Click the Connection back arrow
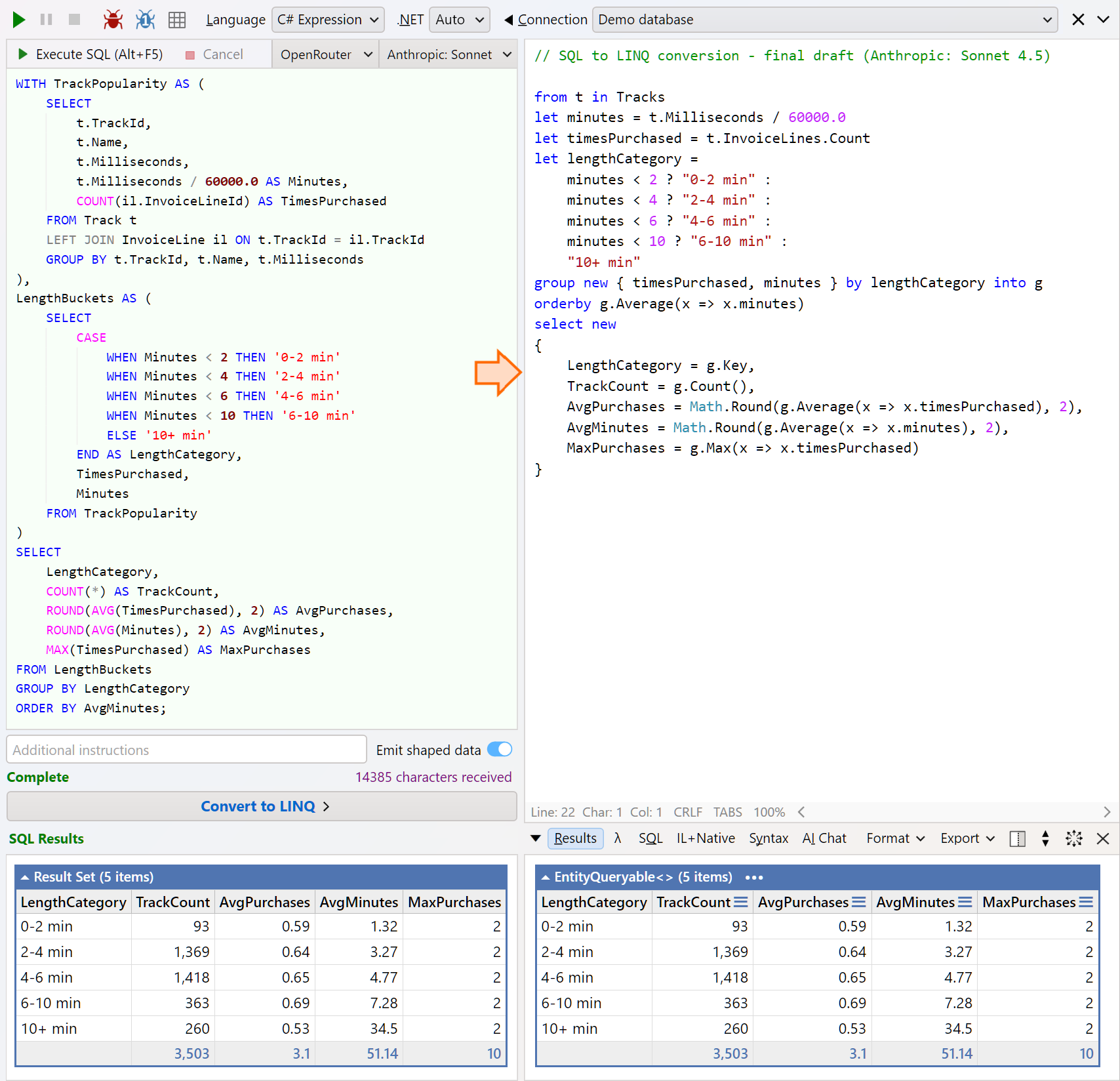 508,19
